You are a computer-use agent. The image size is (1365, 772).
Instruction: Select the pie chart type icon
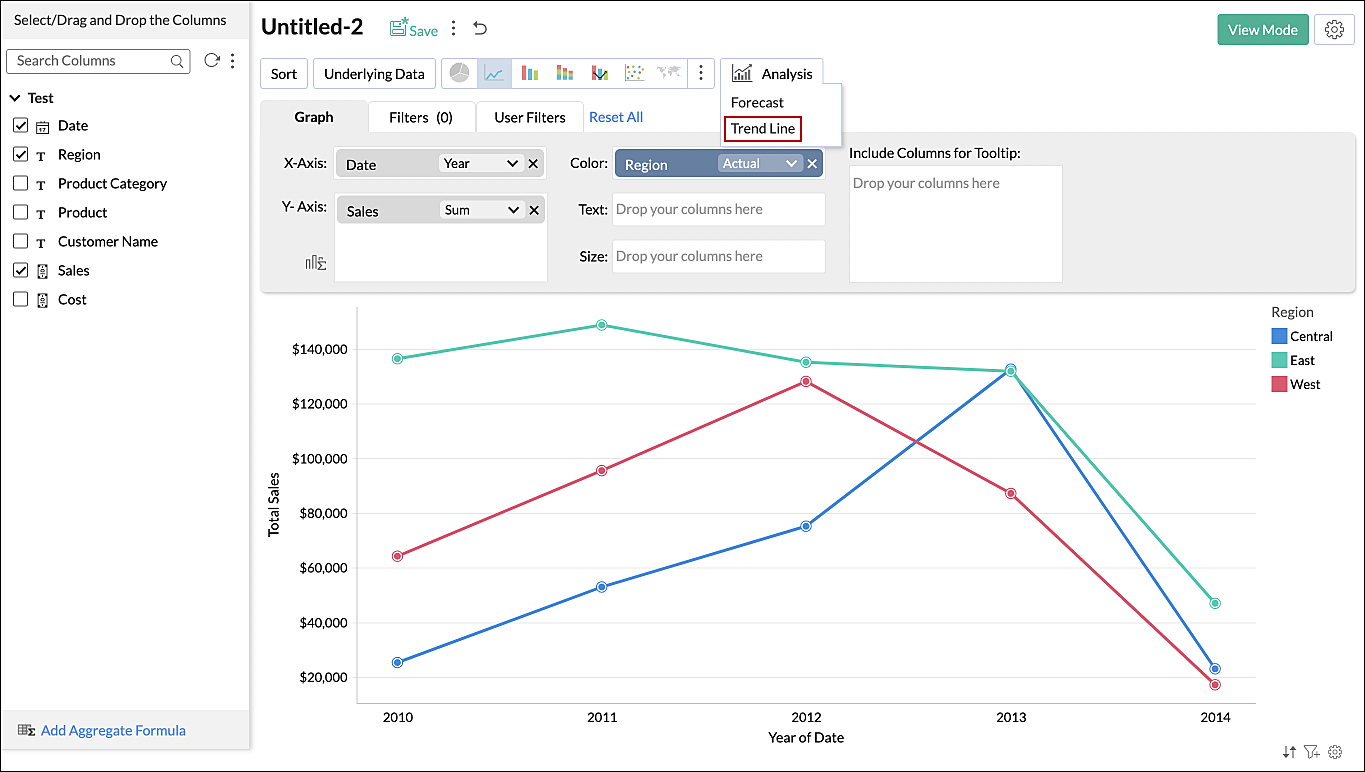pos(459,73)
